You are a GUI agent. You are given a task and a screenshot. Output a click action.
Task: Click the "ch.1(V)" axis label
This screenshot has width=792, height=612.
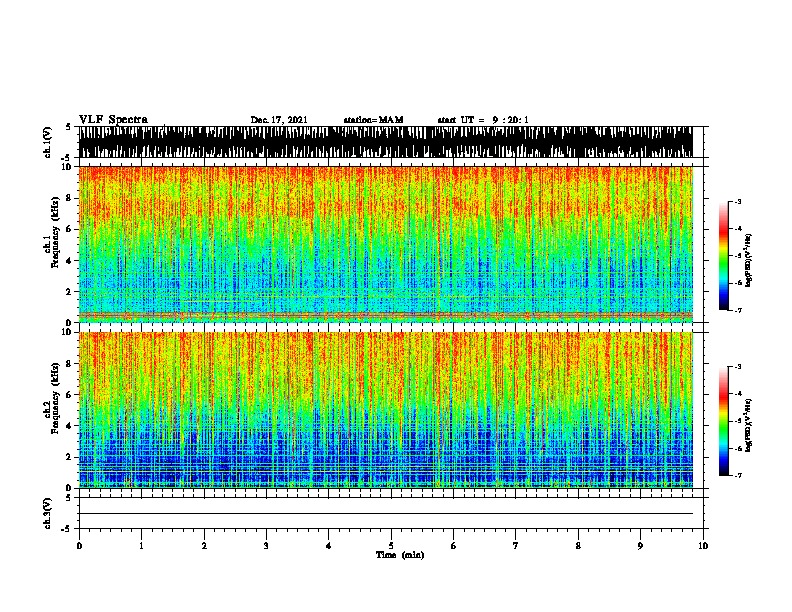[47, 142]
